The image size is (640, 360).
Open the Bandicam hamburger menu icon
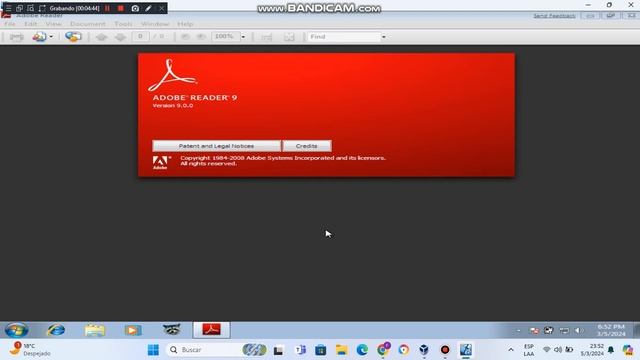[x=8, y=8]
